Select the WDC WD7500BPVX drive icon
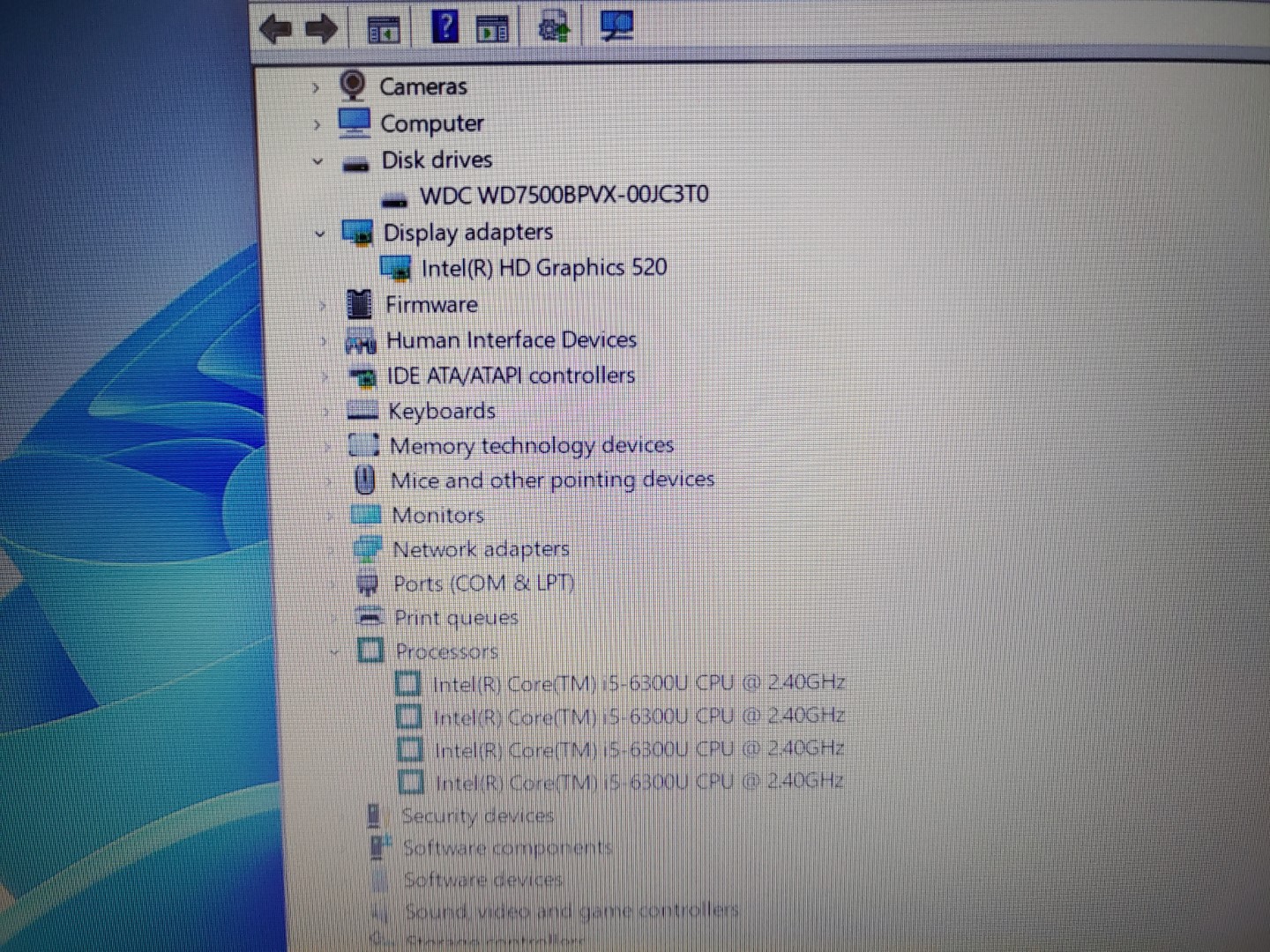The image size is (1270, 952). pyautogui.click(x=394, y=199)
